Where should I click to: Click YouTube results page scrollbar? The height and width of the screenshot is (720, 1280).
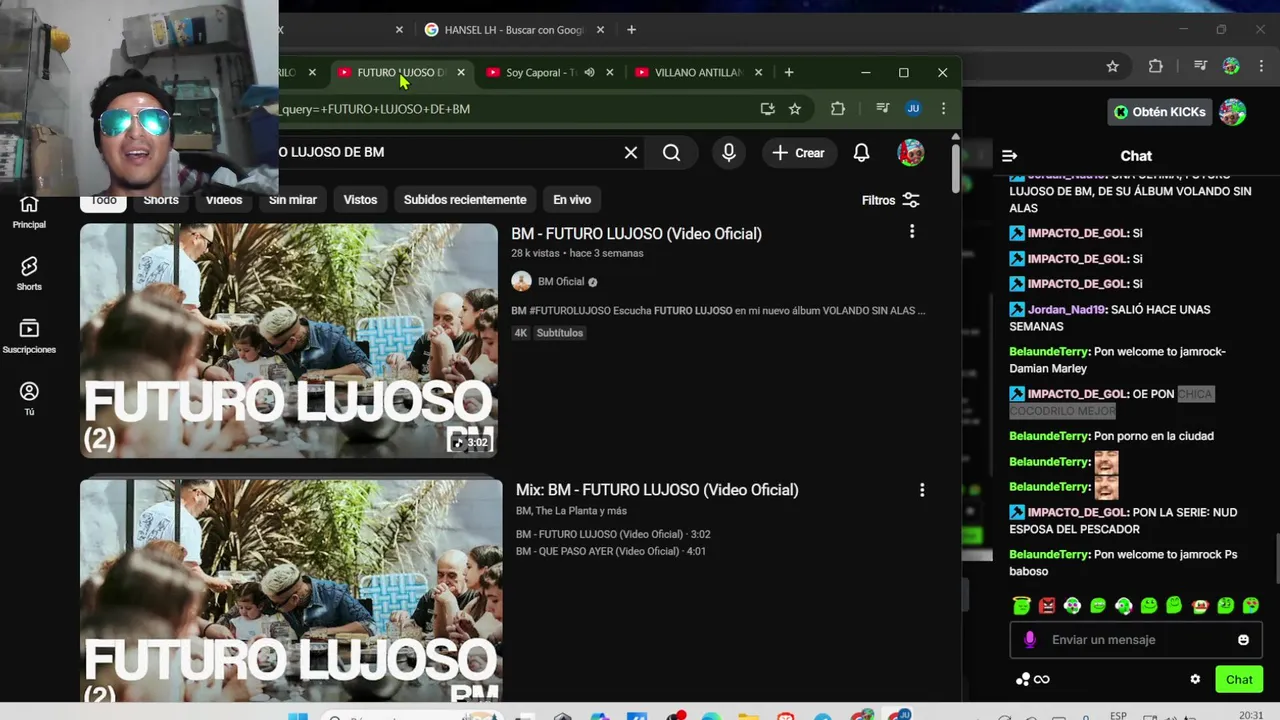tap(956, 168)
